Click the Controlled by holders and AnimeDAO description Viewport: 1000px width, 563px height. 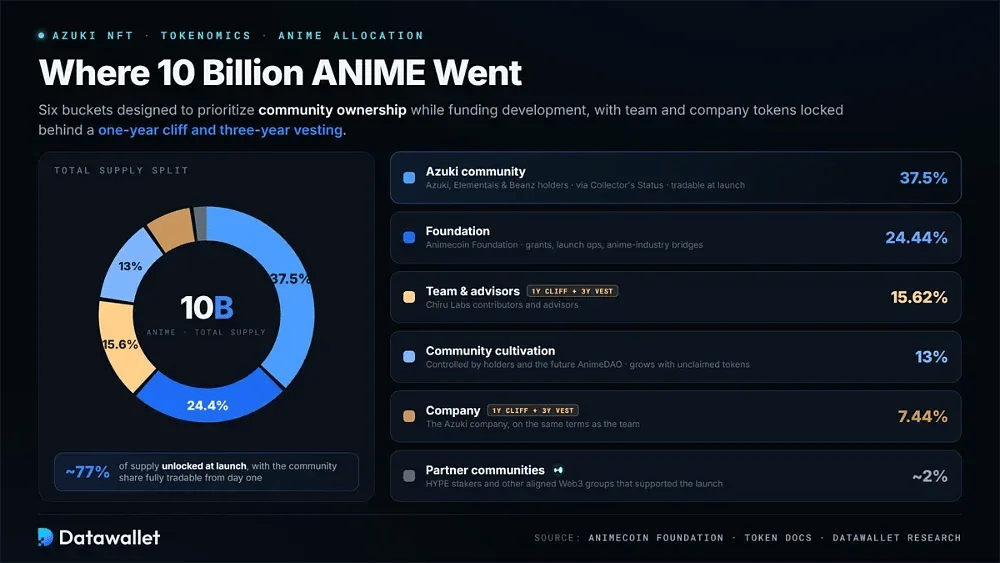point(587,365)
